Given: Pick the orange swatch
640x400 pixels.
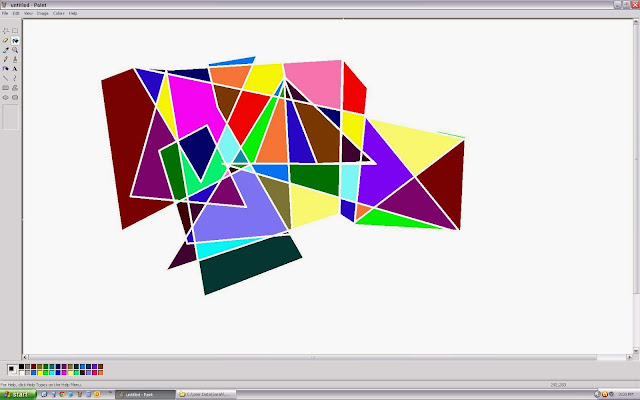Looking at the screenshot, I should click(101, 373).
